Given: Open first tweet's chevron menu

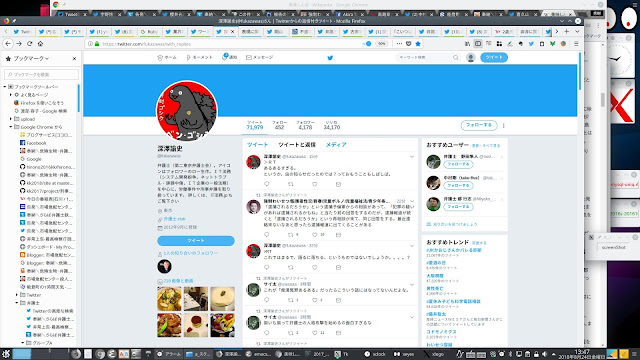Looking at the screenshot, I should (412, 157).
